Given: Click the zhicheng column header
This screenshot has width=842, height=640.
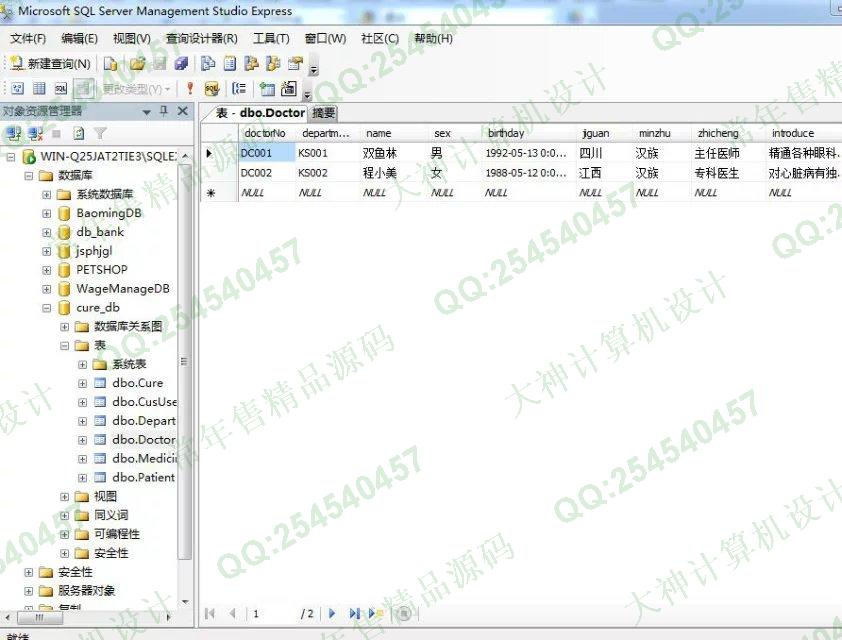Looking at the screenshot, I should 728,133.
